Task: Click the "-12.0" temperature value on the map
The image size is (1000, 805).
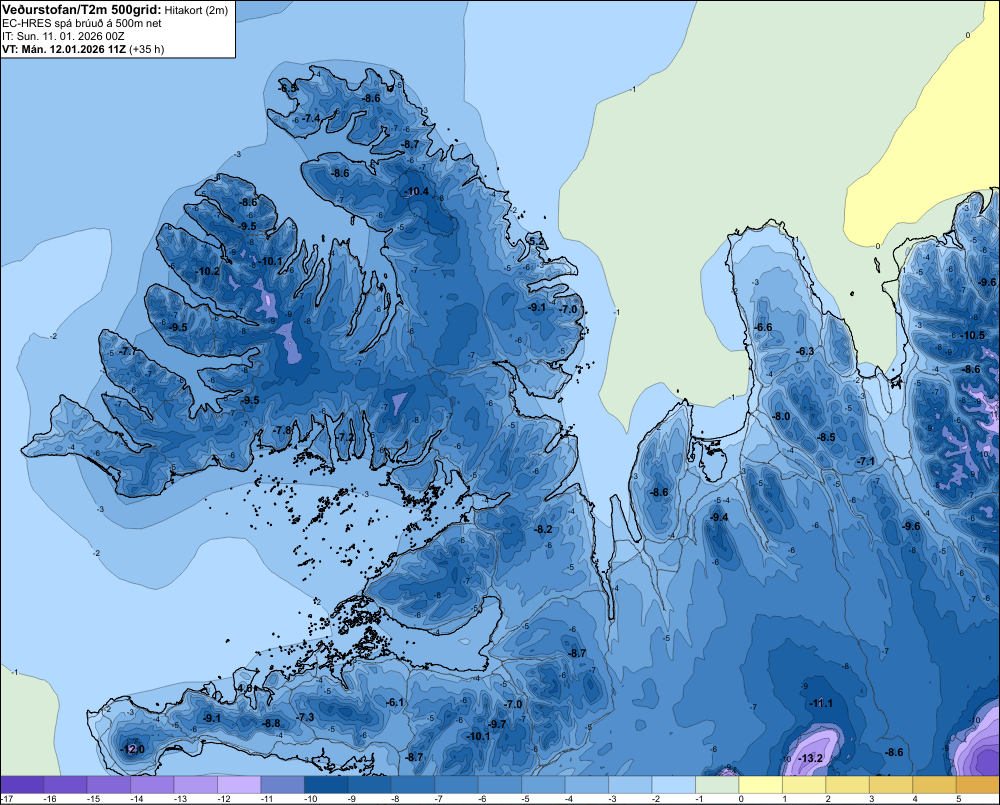Action: [133, 749]
